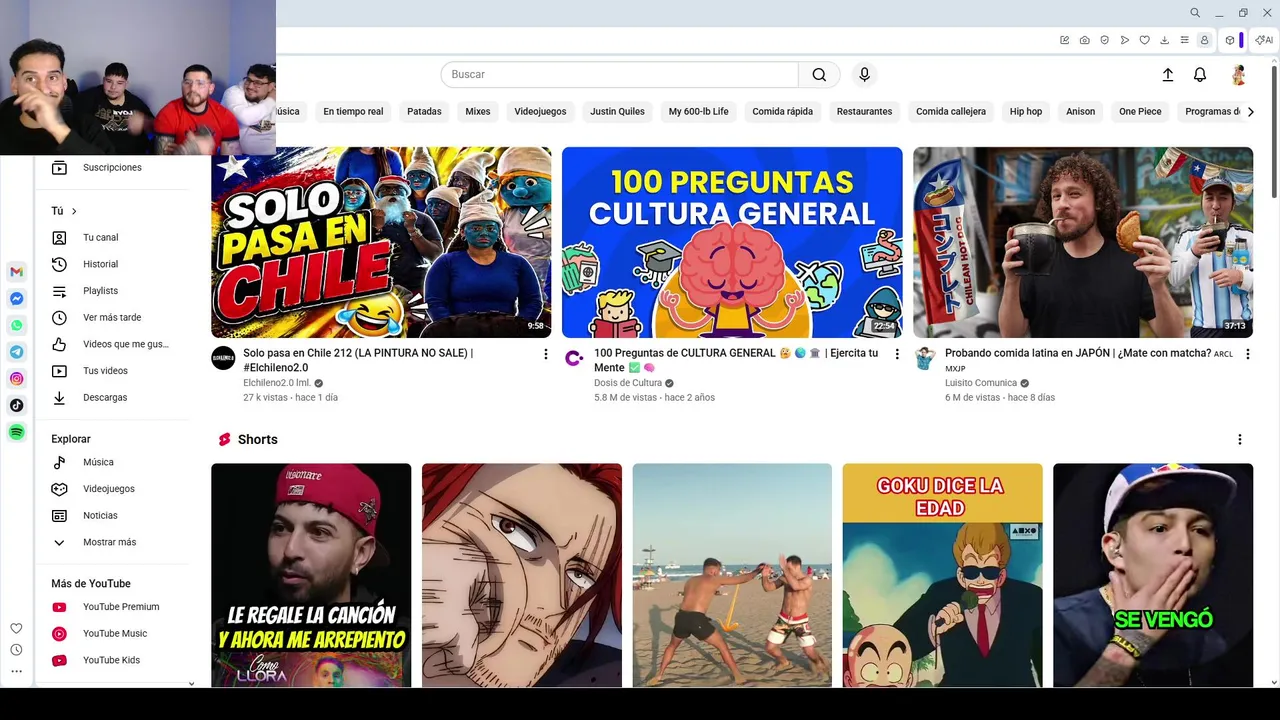Open the YouTube account avatar menu
This screenshot has height=720, width=1280.
[x=1238, y=74]
